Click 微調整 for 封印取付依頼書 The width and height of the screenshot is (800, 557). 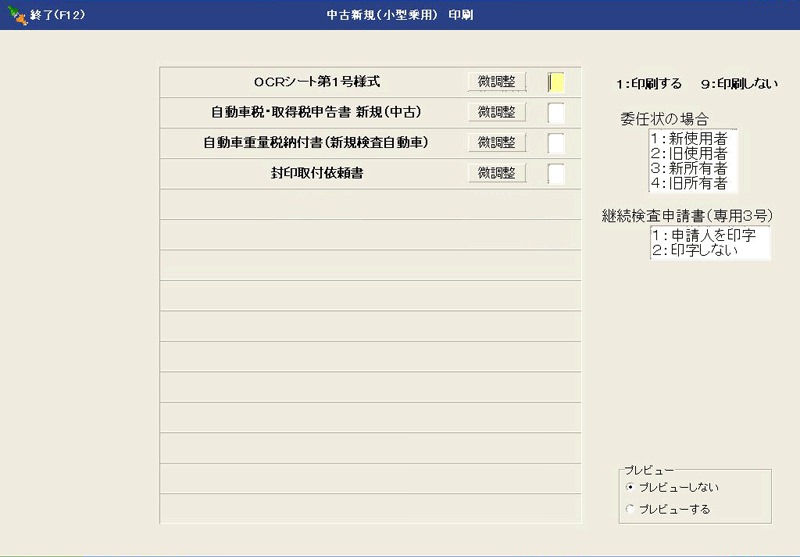[497, 173]
